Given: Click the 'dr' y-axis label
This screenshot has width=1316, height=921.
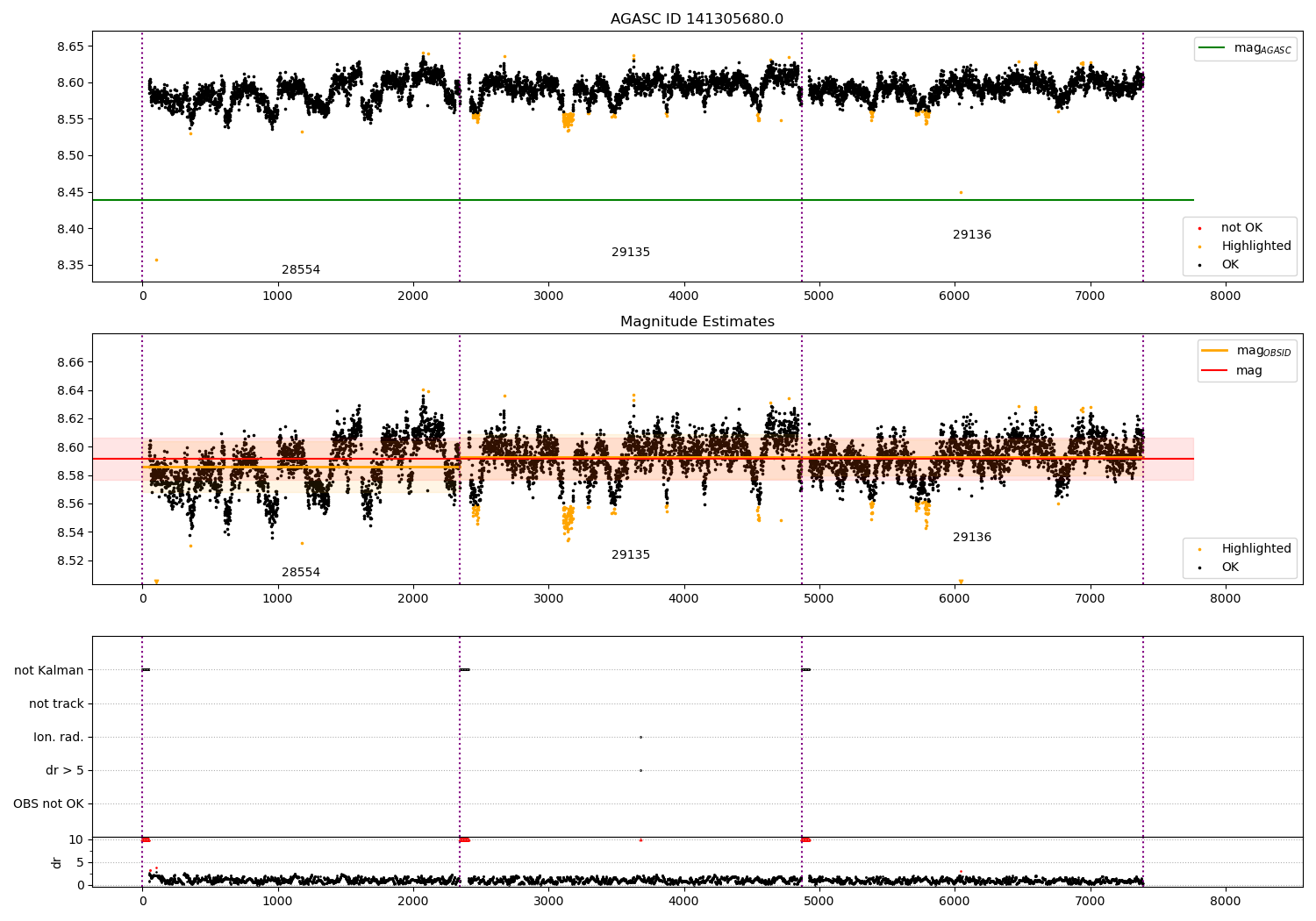Looking at the screenshot, I should click(x=57, y=862).
